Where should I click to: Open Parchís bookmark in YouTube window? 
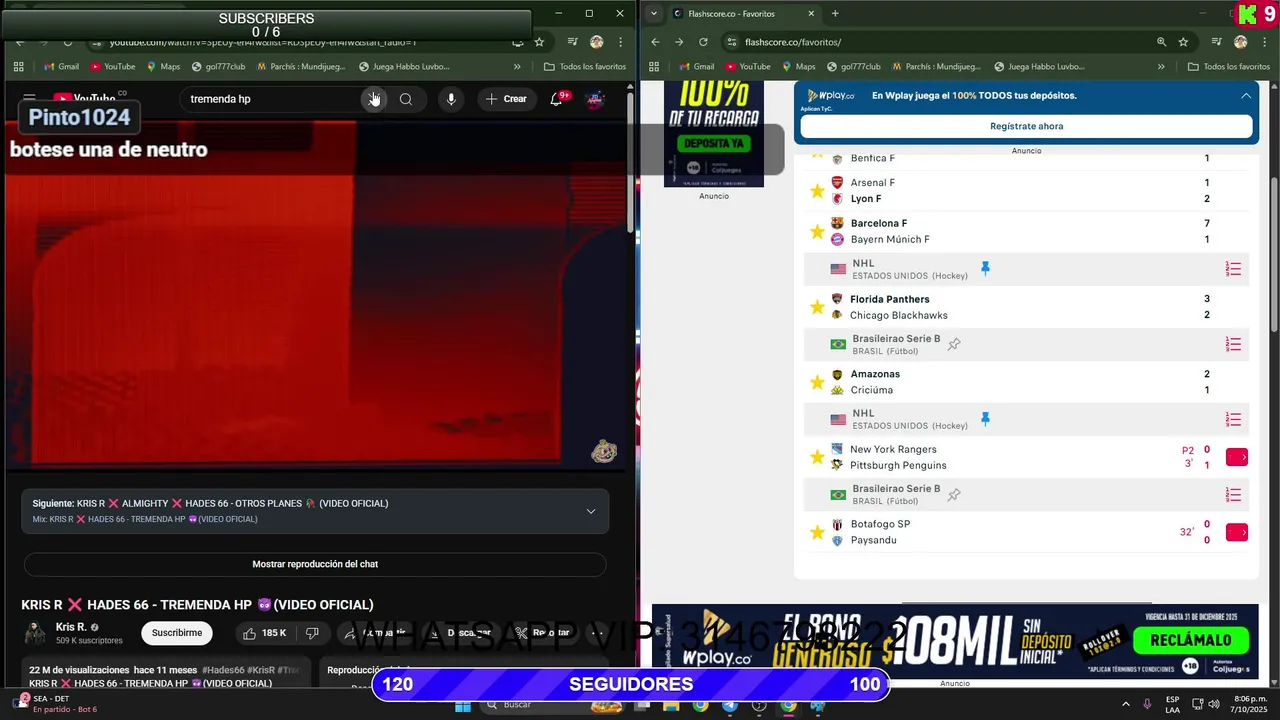302,67
